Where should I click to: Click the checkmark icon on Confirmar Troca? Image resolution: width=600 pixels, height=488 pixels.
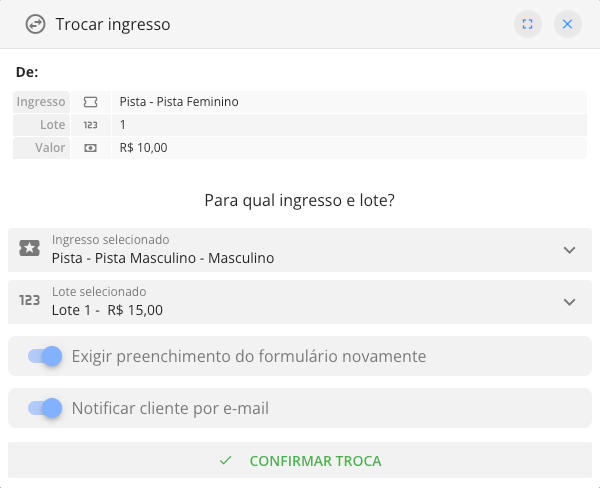click(226, 461)
